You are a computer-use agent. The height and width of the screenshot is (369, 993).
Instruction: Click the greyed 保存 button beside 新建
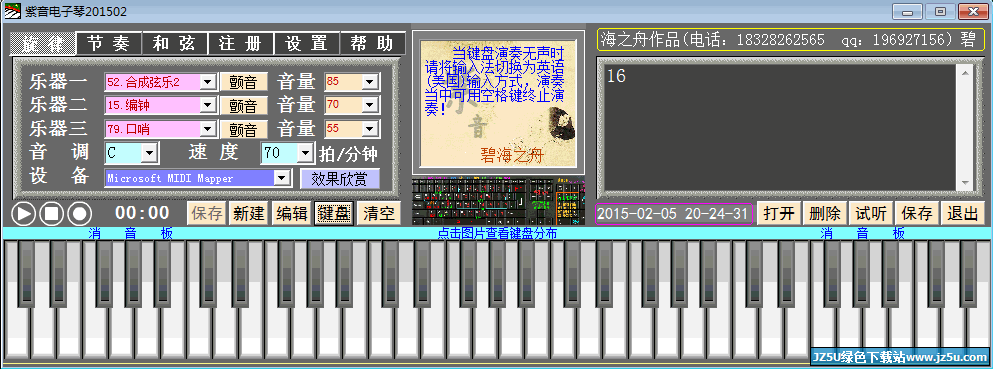[x=206, y=213]
